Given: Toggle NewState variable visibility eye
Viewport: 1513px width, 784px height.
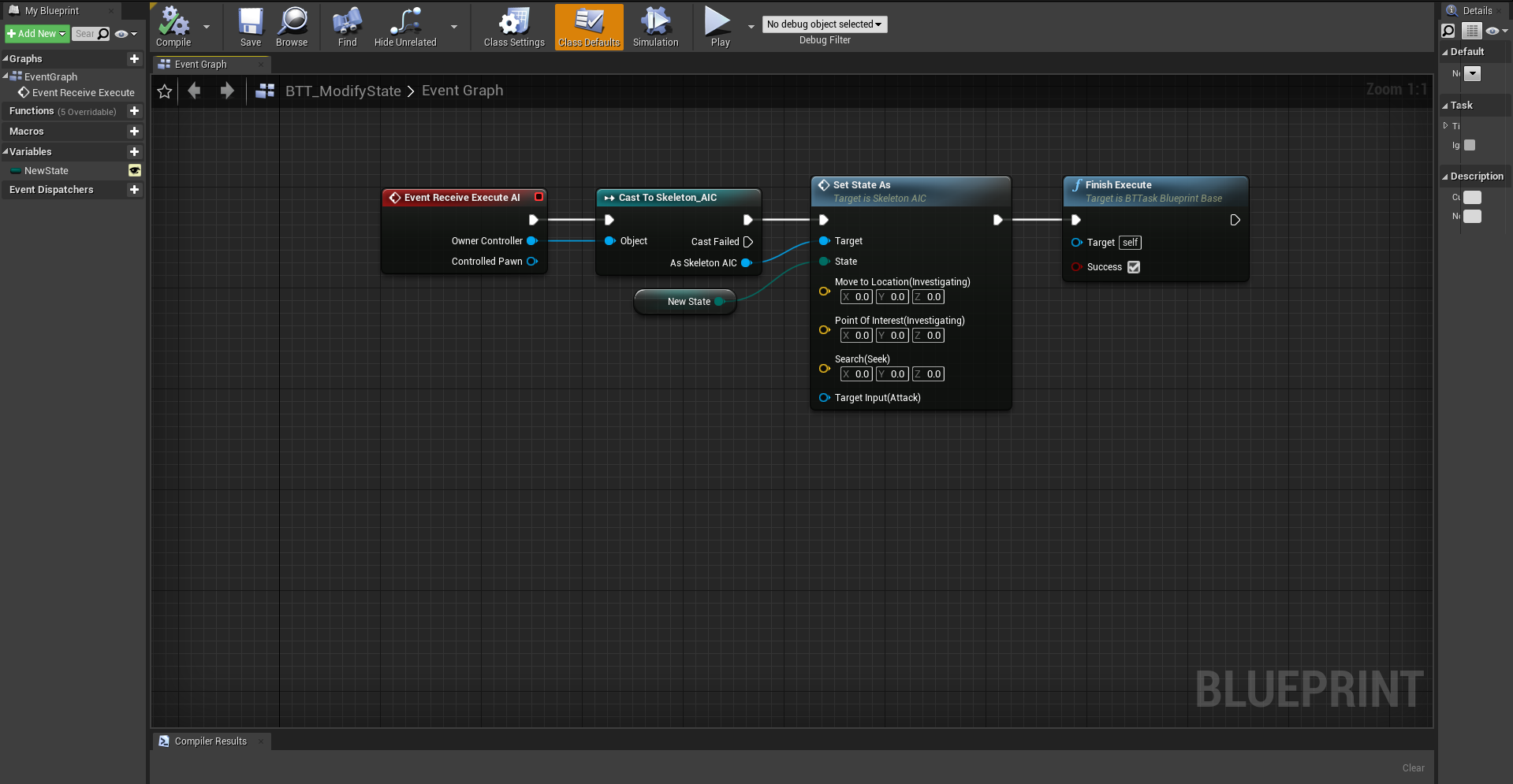Looking at the screenshot, I should point(135,171).
